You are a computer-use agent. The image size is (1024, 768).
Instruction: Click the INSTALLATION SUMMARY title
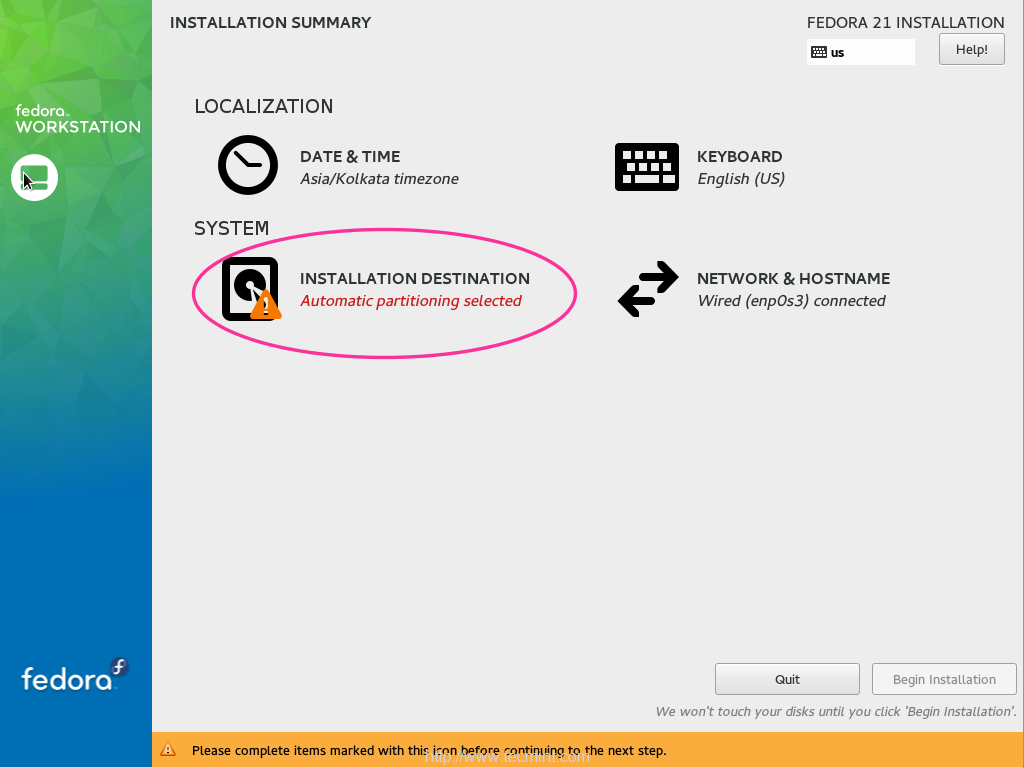click(270, 23)
